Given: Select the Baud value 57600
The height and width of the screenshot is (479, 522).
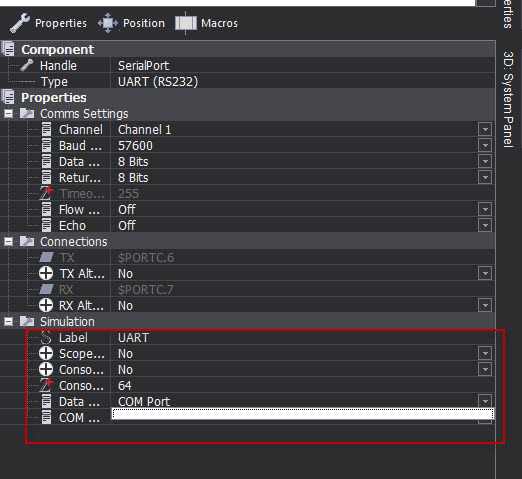Looking at the screenshot, I should [135, 146].
